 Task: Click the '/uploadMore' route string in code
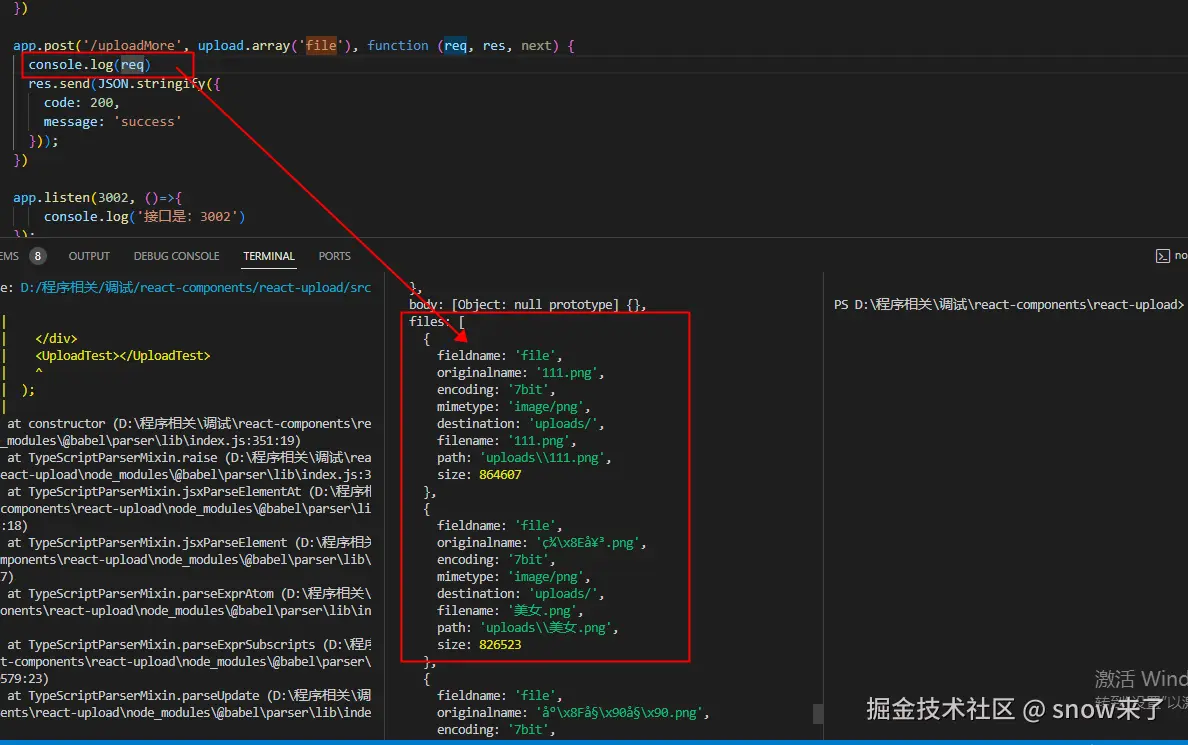tap(133, 45)
